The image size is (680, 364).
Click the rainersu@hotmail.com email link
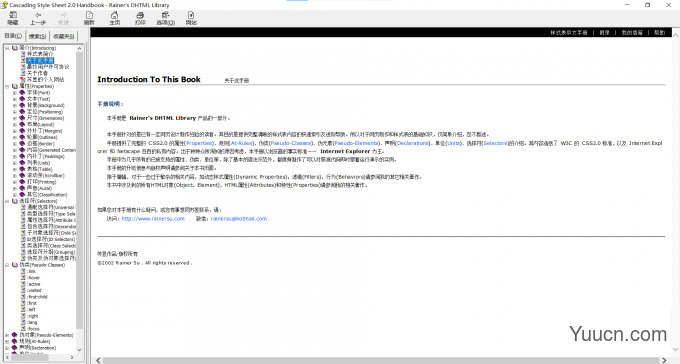239,219
